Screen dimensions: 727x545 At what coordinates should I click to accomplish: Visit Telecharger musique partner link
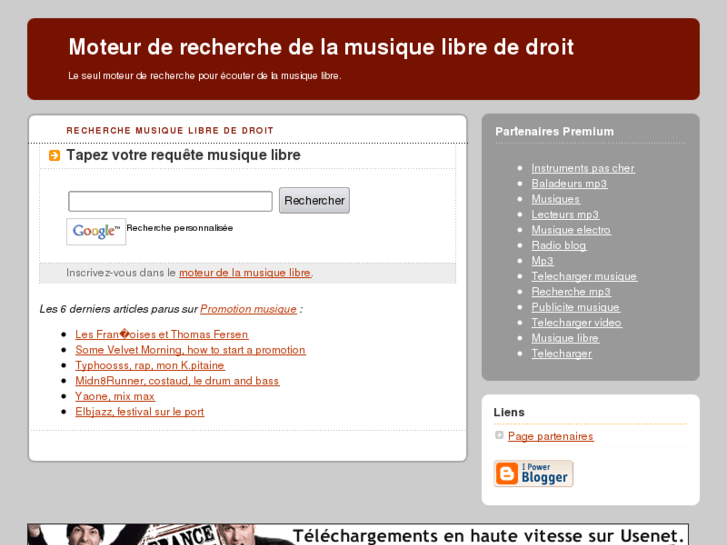[x=584, y=276]
